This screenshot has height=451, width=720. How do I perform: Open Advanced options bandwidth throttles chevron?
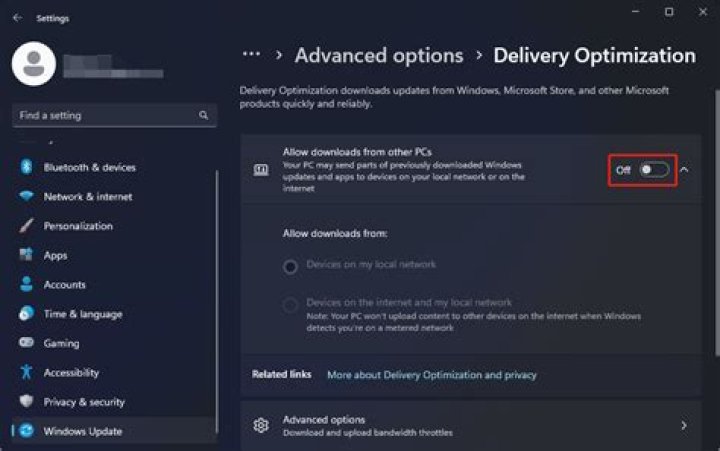[x=684, y=426]
